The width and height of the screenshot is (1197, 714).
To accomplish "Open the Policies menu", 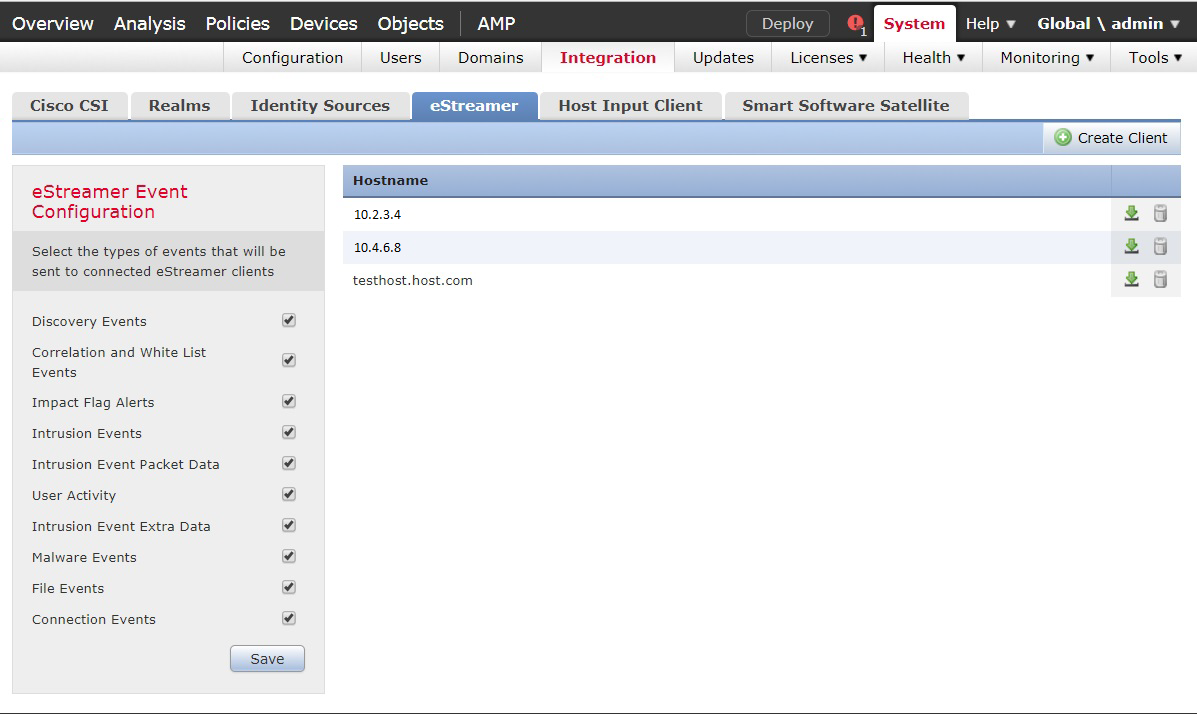I will click(237, 24).
